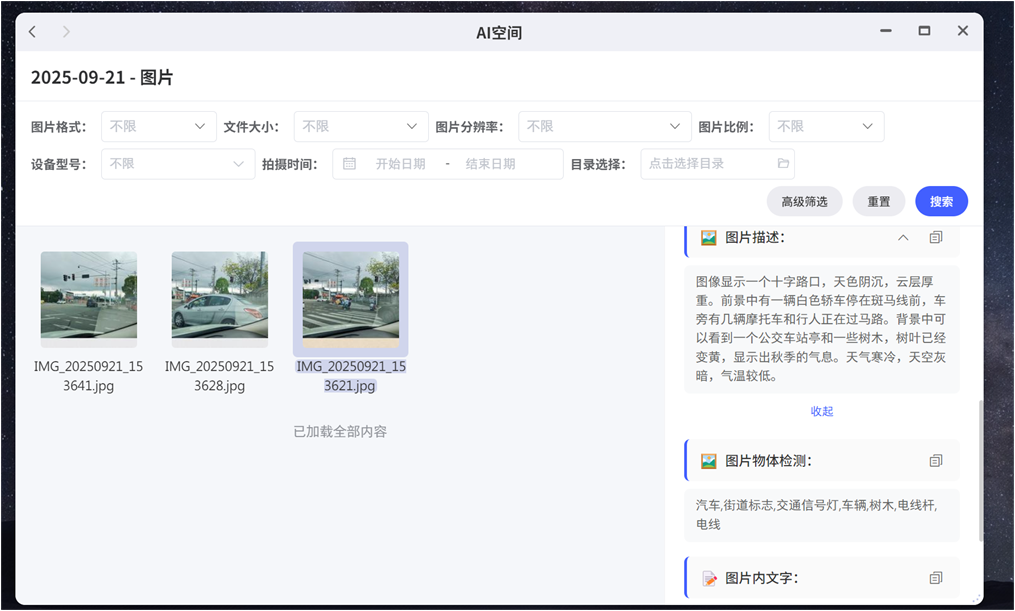
Task: Click the picture icon beside 图片物体检测
Action: tap(709, 461)
